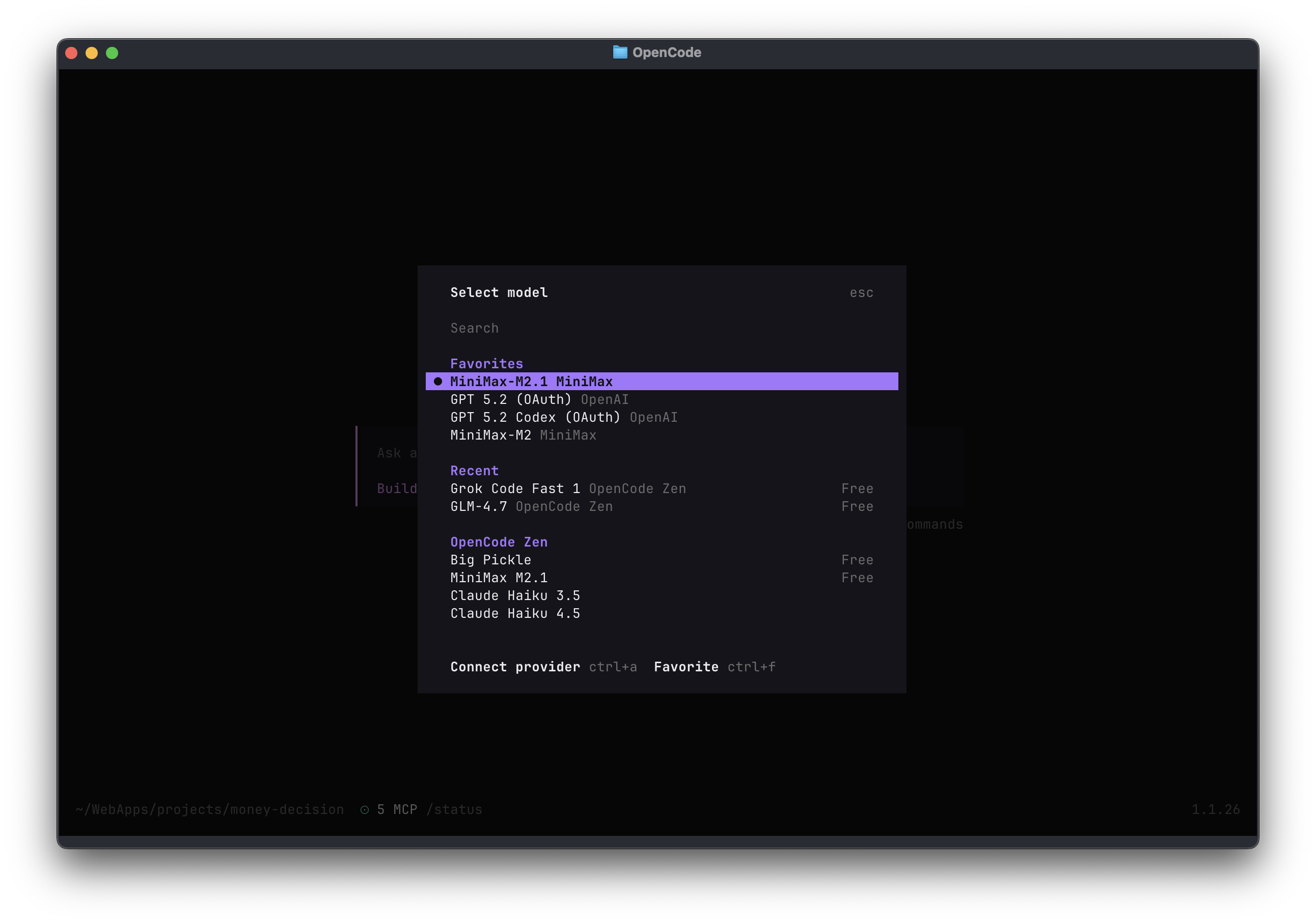The height and width of the screenshot is (924, 1316).
Task: Select Grok Code Fast 1 from Recent
Action: tap(662, 488)
